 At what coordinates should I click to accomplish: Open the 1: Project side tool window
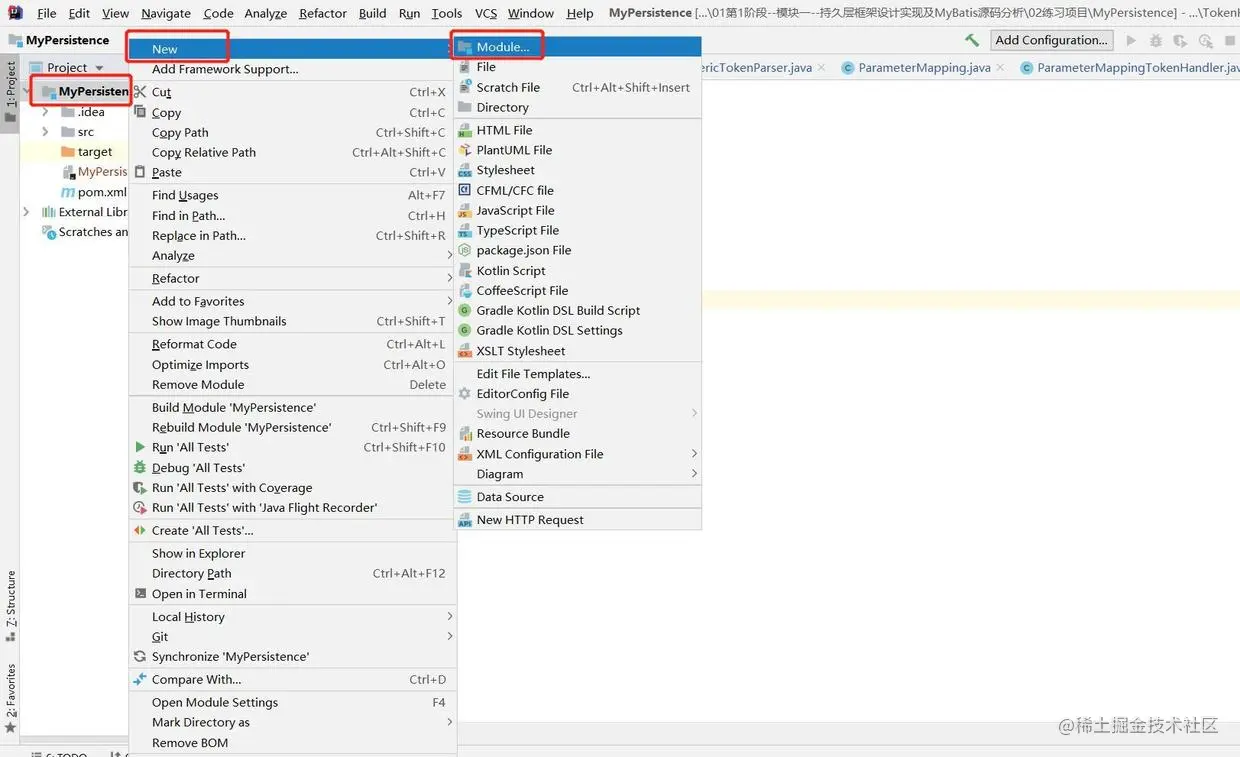(11, 91)
